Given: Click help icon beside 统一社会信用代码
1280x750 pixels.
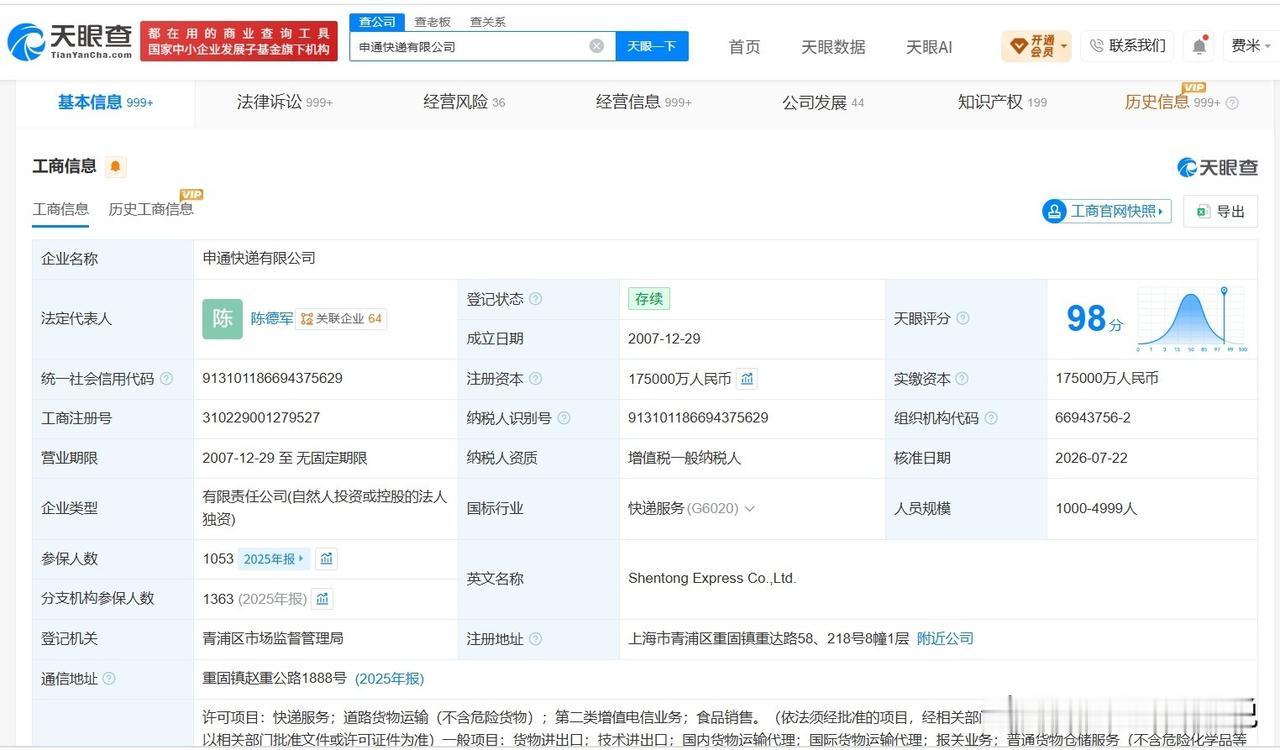Looking at the screenshot, I should (166, 378).
